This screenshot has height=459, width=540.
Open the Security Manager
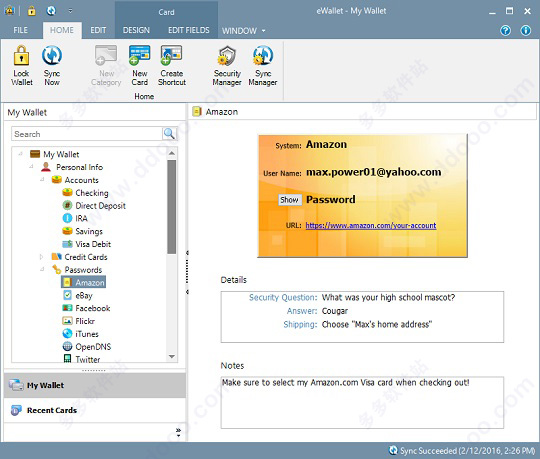[x=227, y=65]
